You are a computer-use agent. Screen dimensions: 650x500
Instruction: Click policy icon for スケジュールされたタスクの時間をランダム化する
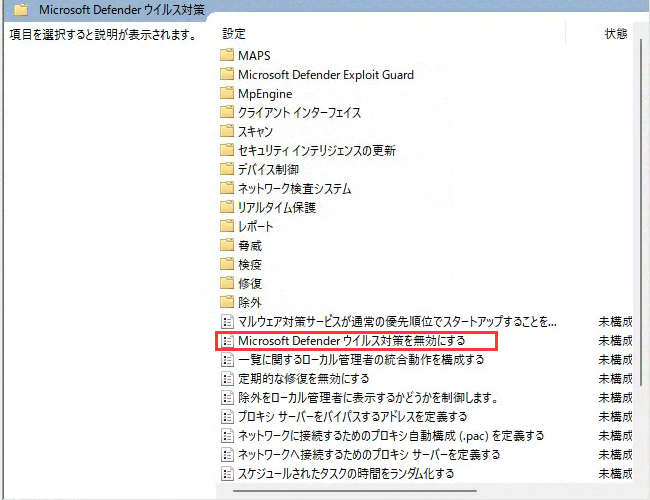[x=227, y=473]
